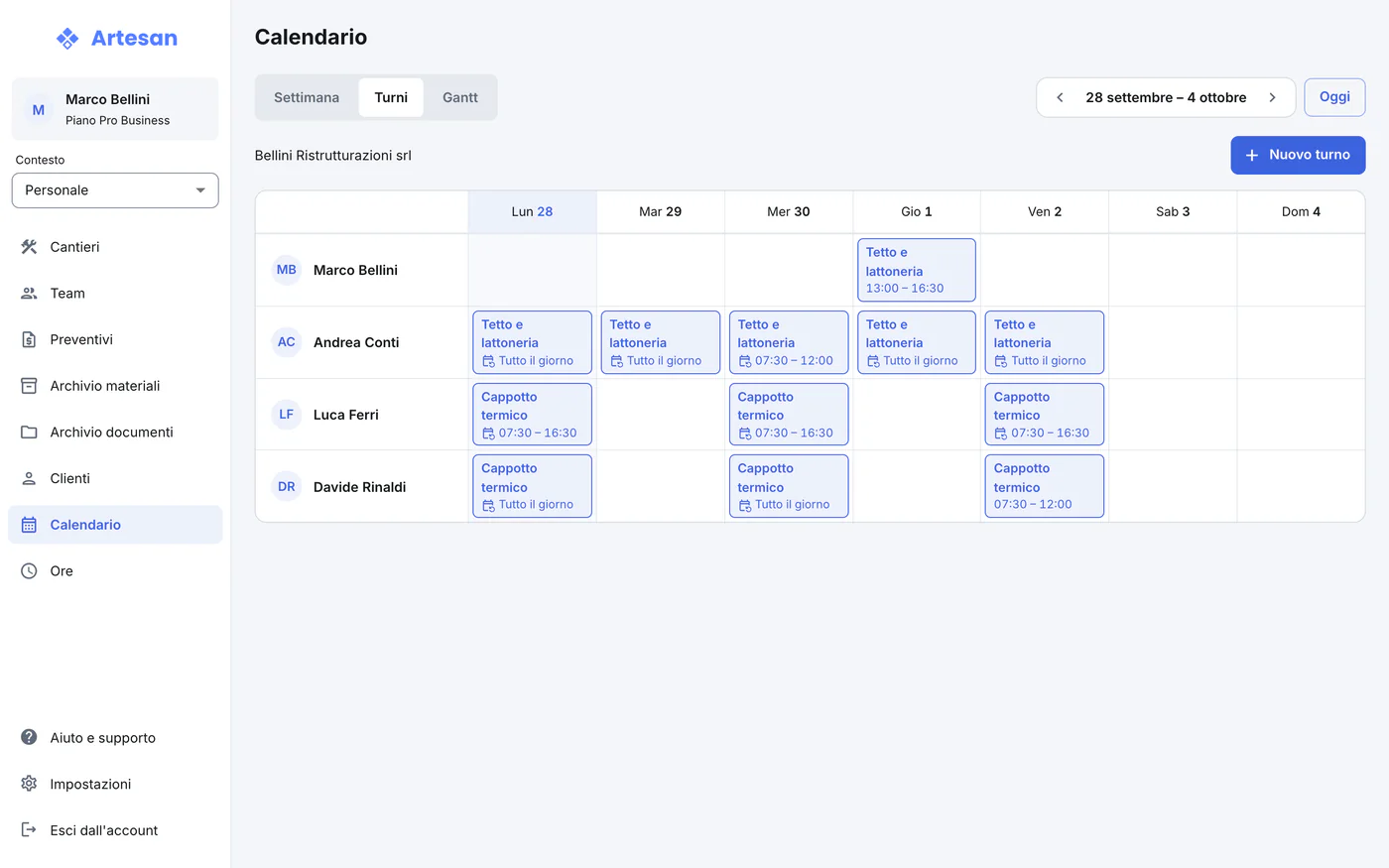Click the Aiuto e supporto question icon

29,738
